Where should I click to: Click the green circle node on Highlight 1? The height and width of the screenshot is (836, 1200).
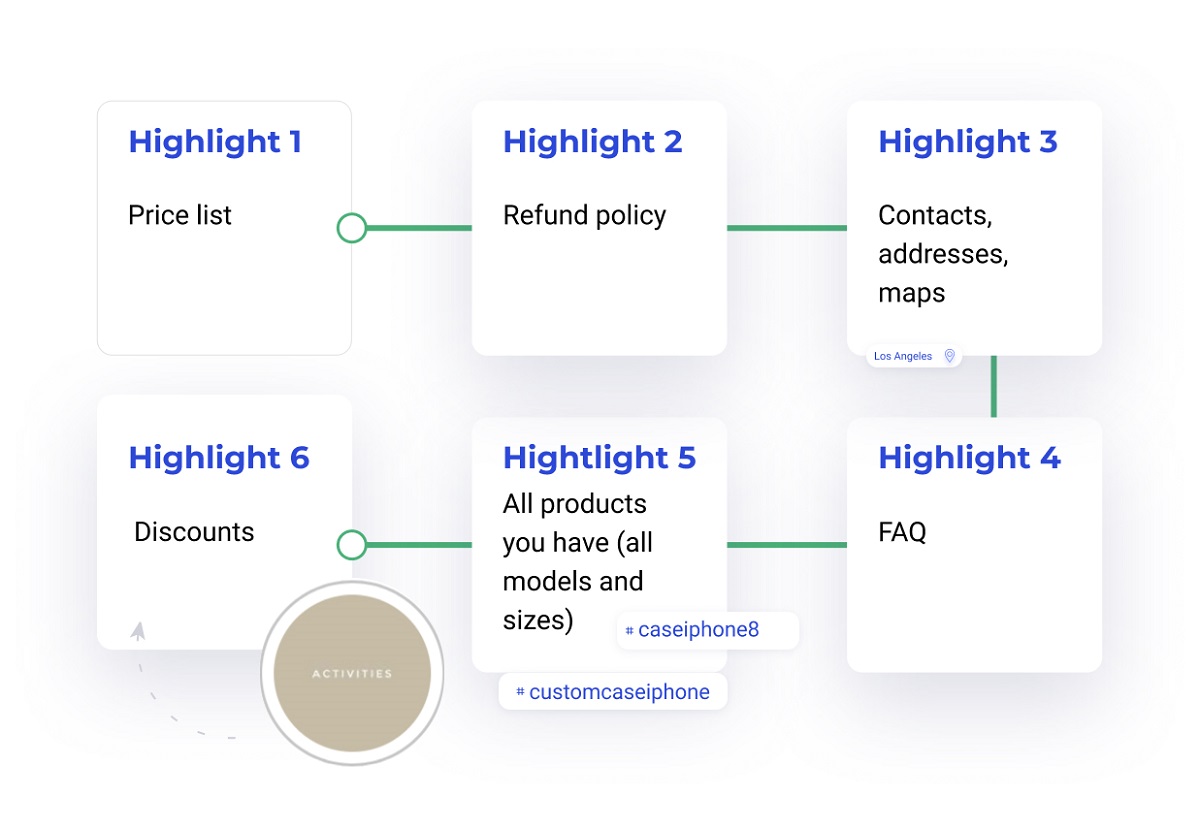pyautogui.click(x=352, y=228)
